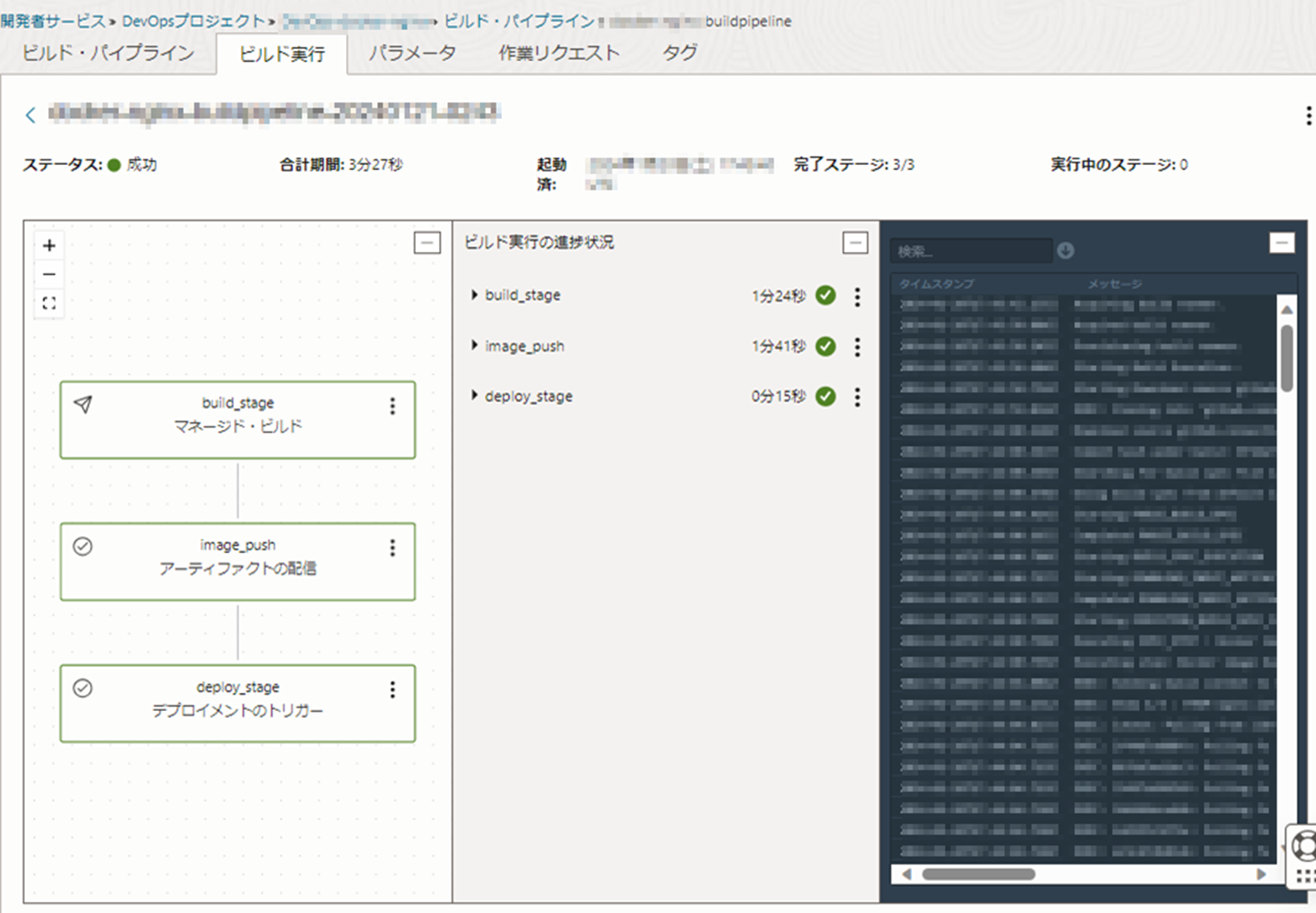
Task: Zoom out of the pipeline diagram
Action: pyautogui.click(x=49, y=274)
